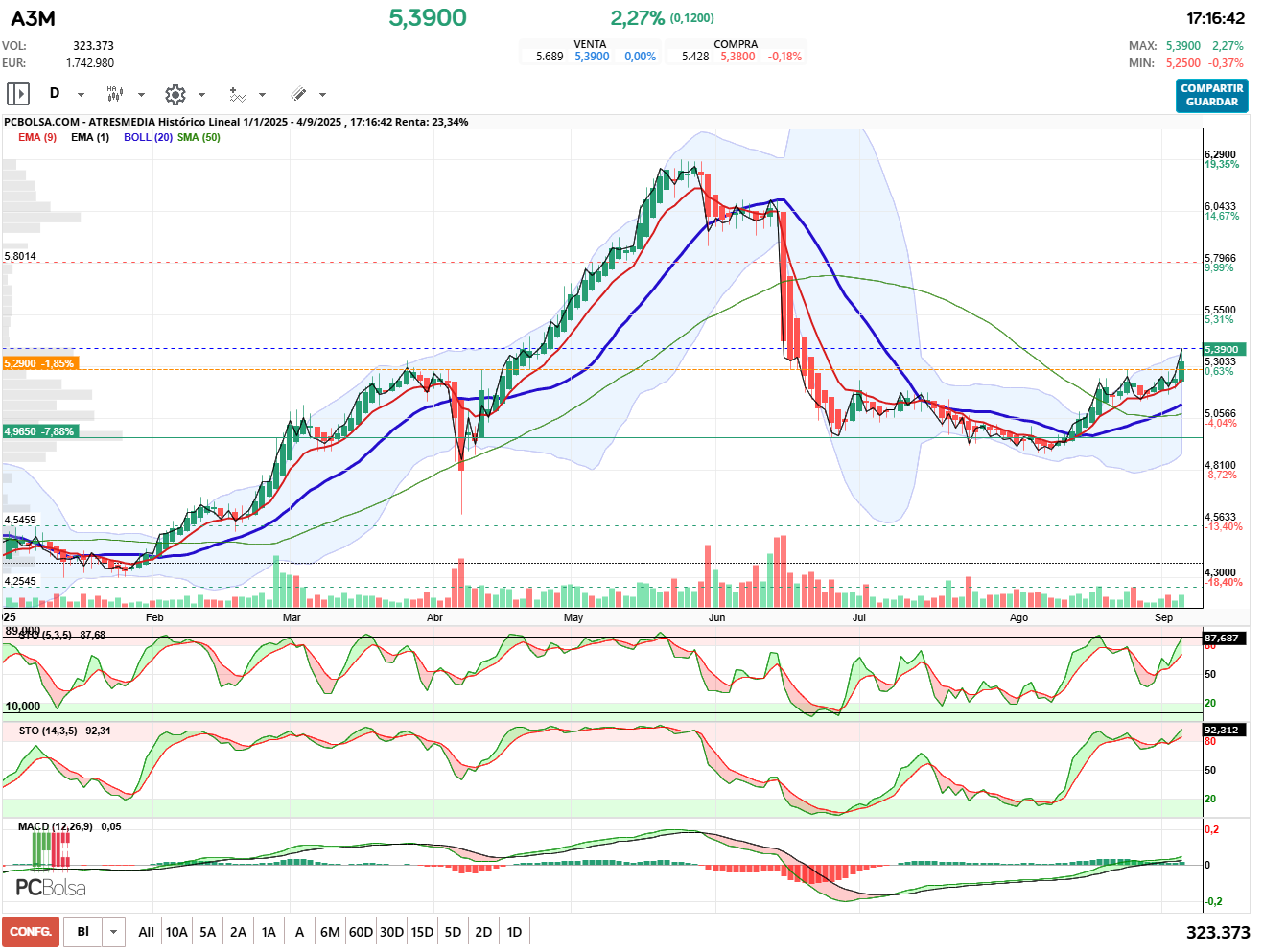
Task: Toggle the side panel icon
Action: click(18, 94)
